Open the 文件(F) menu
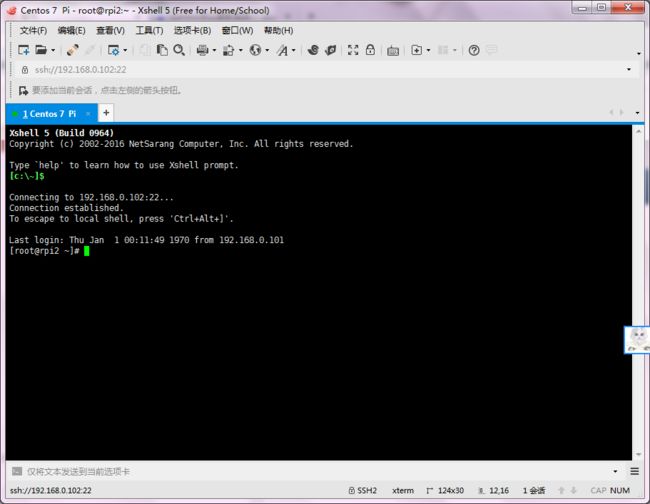This screenshot has height=504, width=650. [x=33, y=30]
